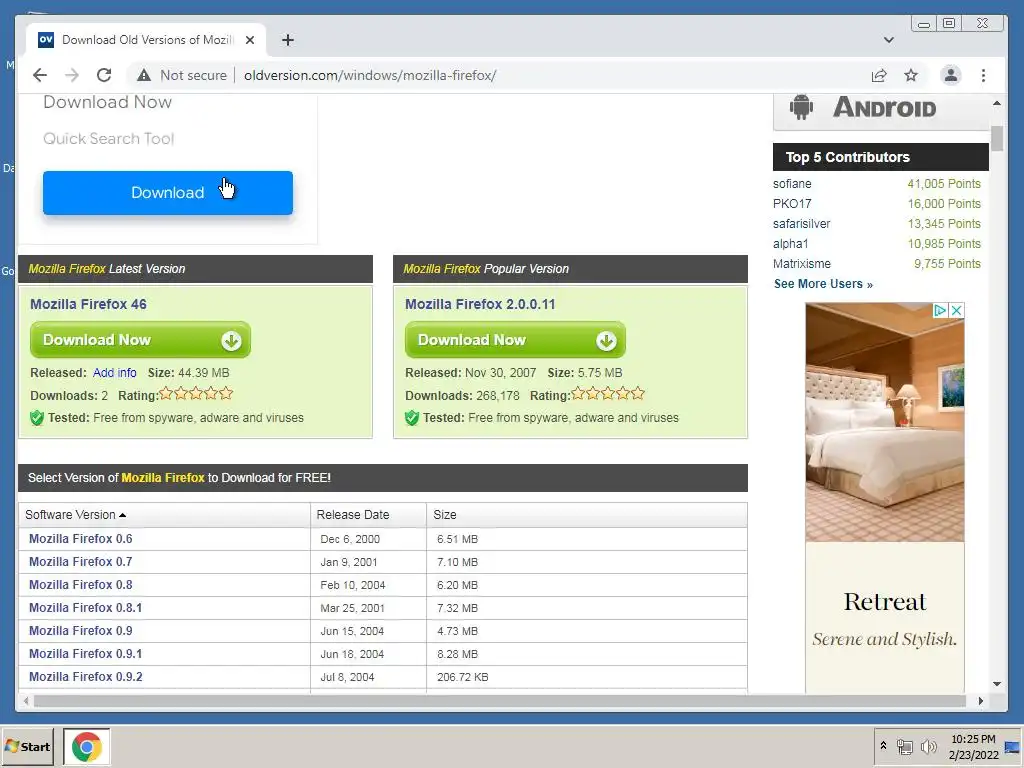Open Mozilla Firefox 0.8 version
The width and height of the screenshot is (1024, 768).
[x=80, y=584]
